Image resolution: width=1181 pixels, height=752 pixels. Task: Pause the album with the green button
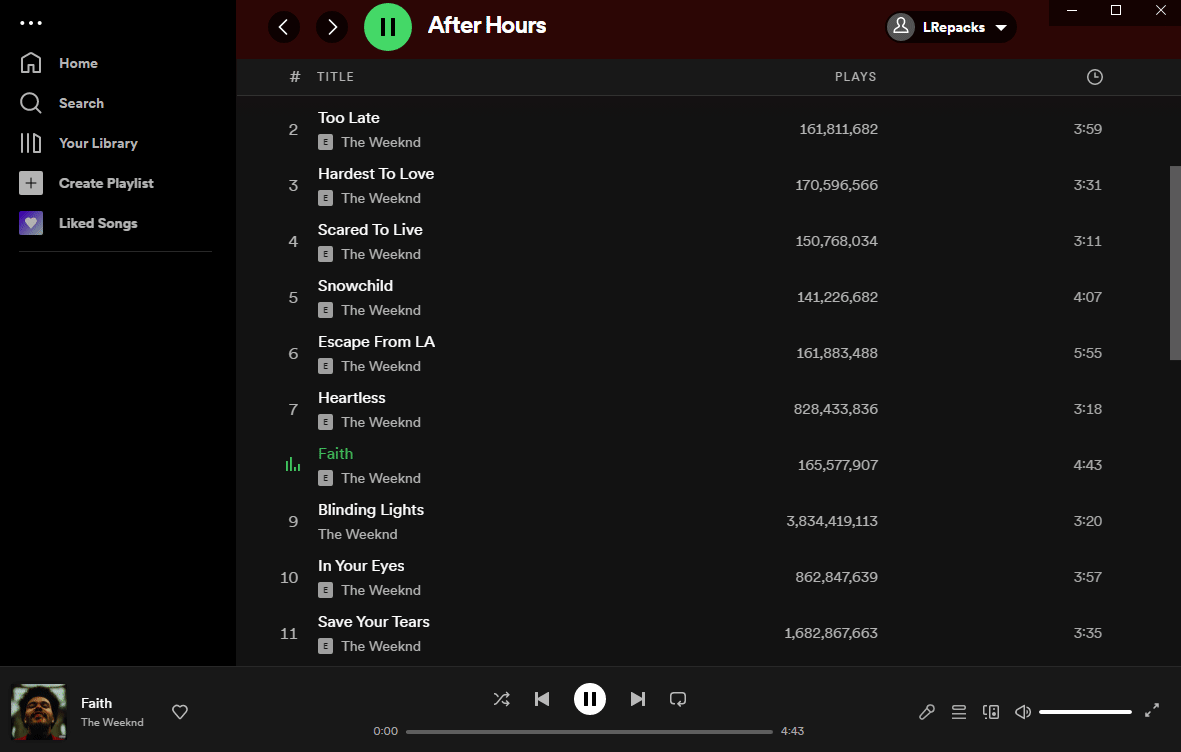pyautogui.click(x=388, y=27)
